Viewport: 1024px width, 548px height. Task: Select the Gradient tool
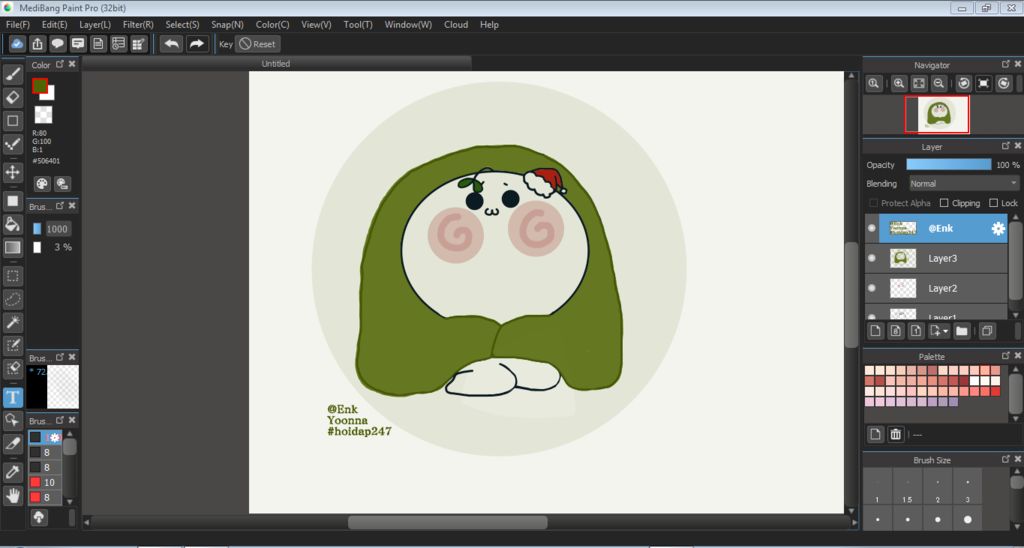(12, 248)
